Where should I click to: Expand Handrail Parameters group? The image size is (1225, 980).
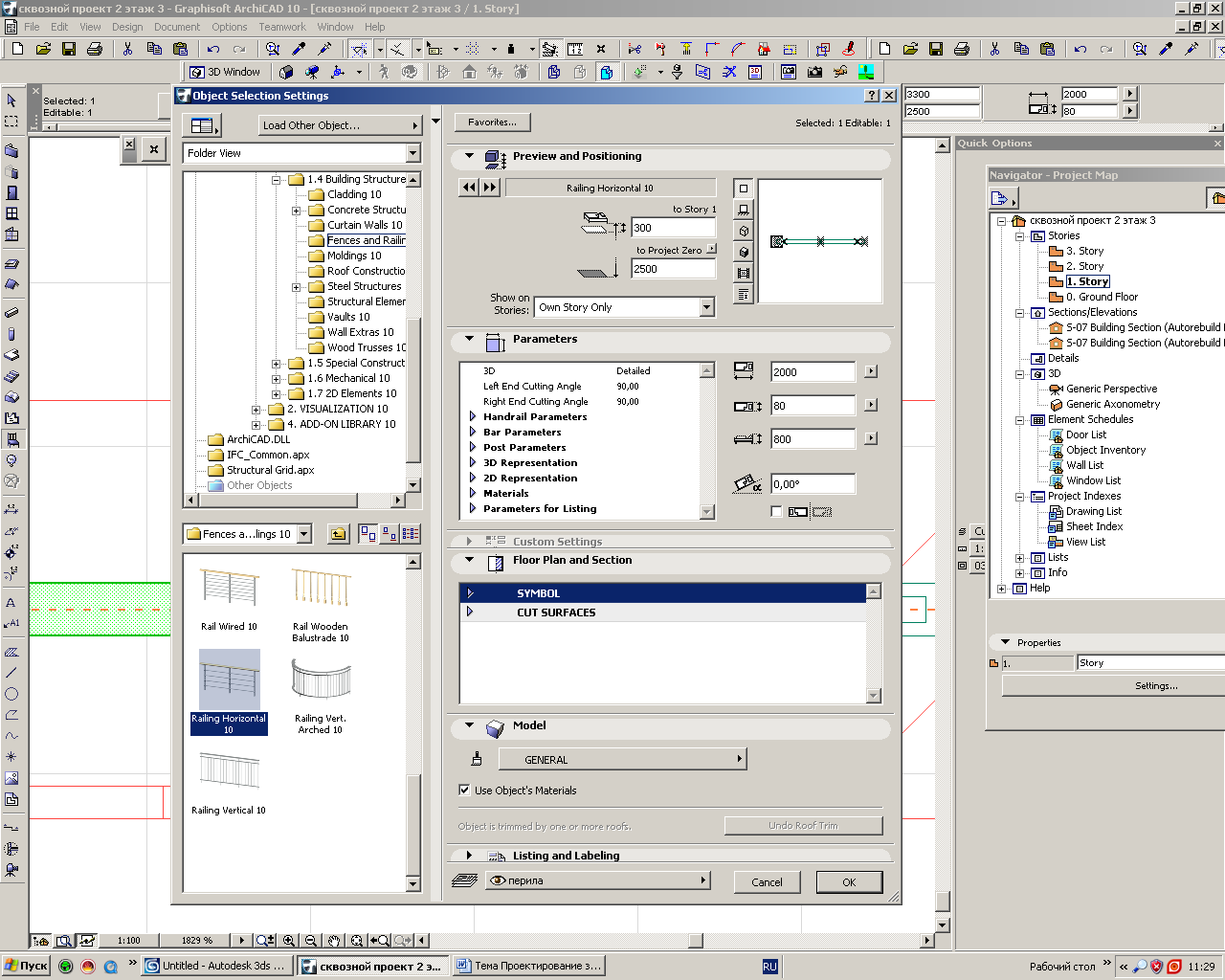coord(473,416)
